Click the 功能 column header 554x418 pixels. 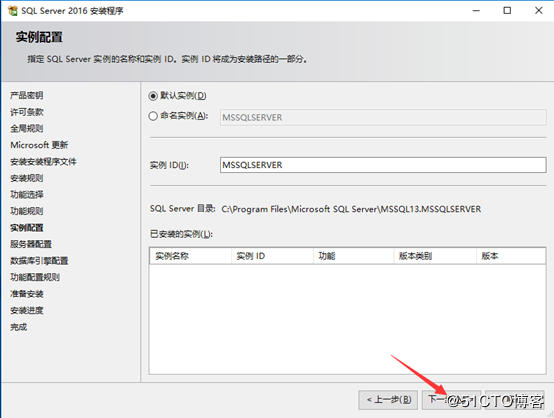click(x=354, y=256)
